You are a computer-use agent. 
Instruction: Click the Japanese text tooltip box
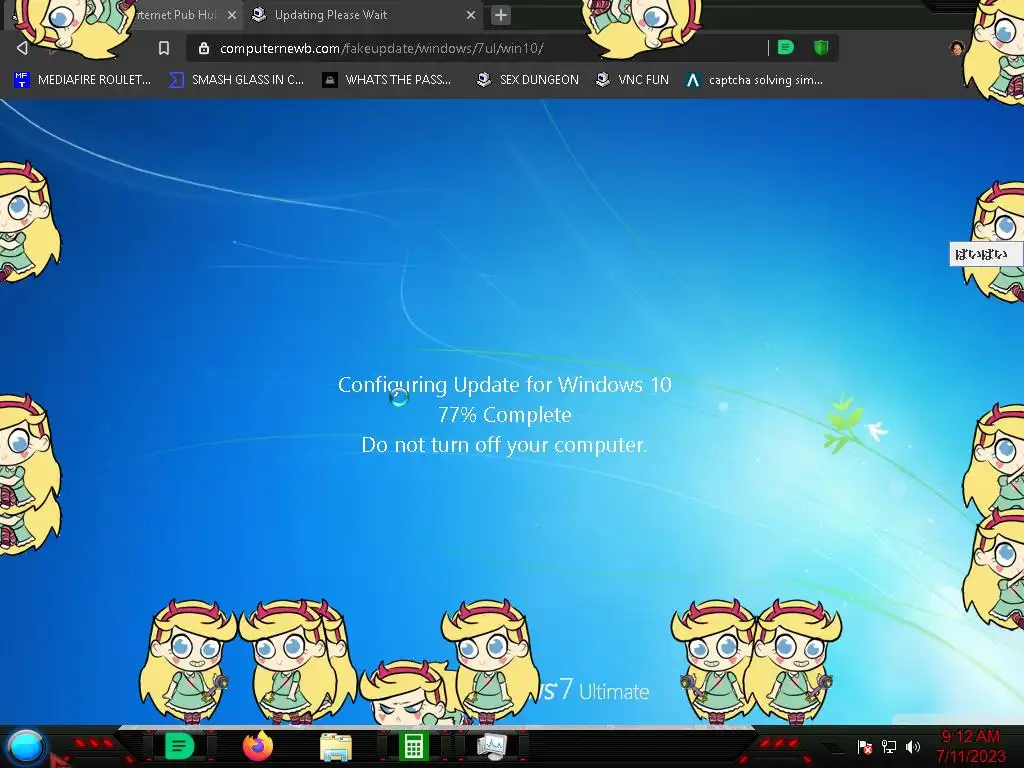985,254
